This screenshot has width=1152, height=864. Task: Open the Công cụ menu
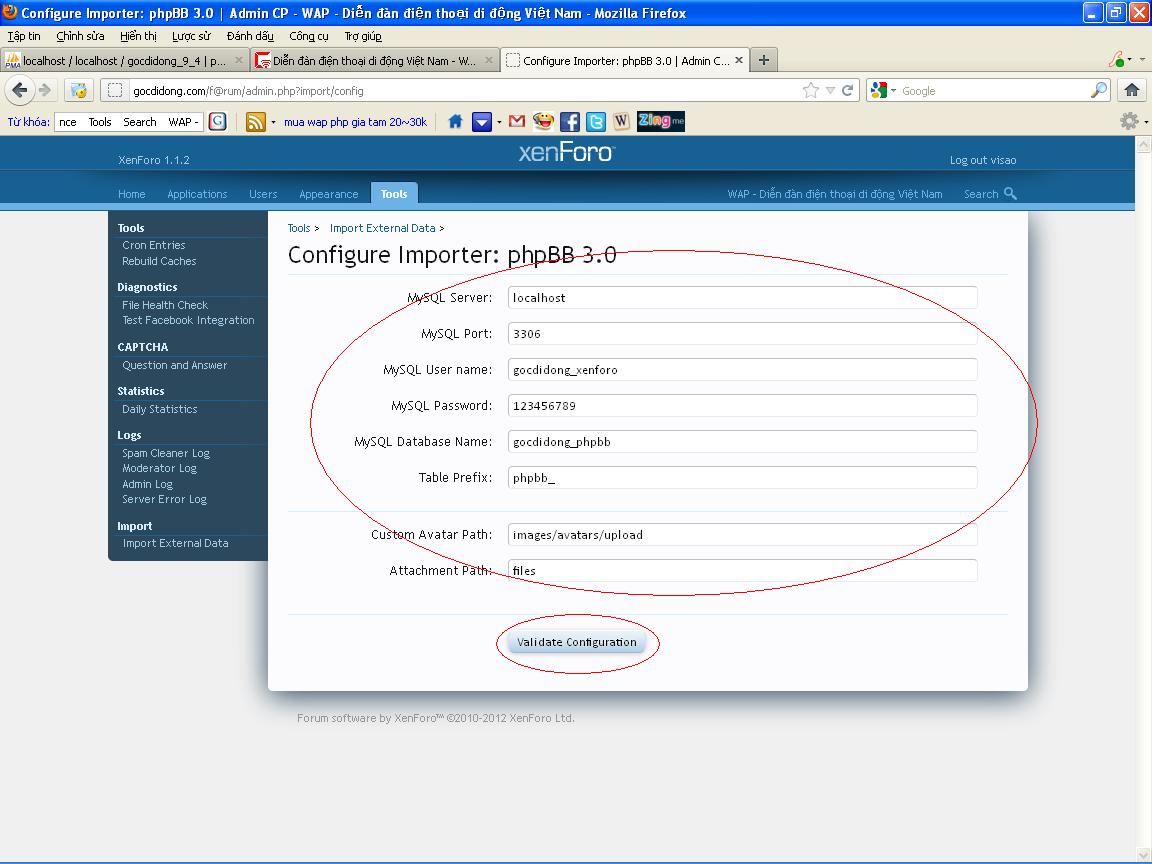[x=309, y=36]
